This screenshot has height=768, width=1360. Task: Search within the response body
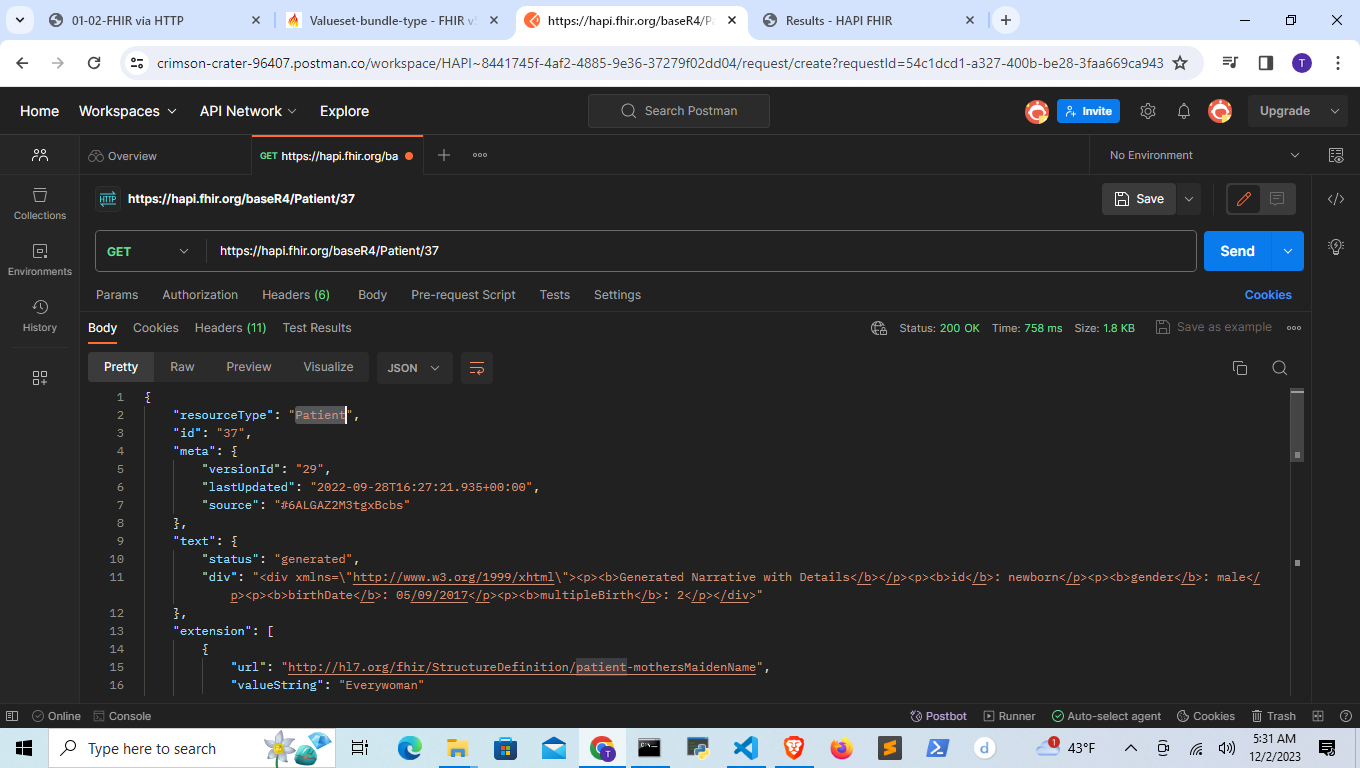pyautogui.click(x=1279, y=368)
